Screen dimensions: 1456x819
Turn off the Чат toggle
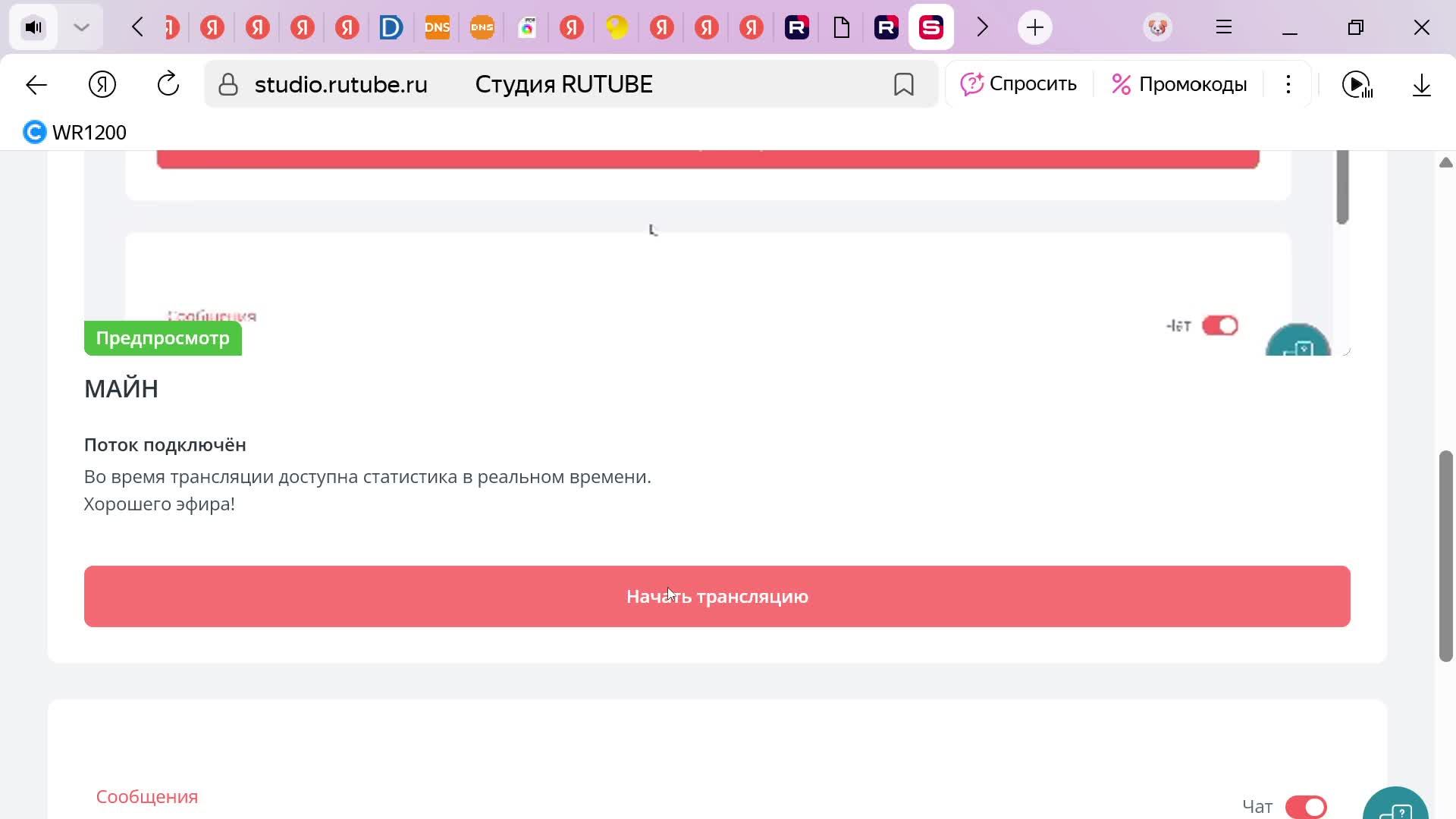point(1306,806)
